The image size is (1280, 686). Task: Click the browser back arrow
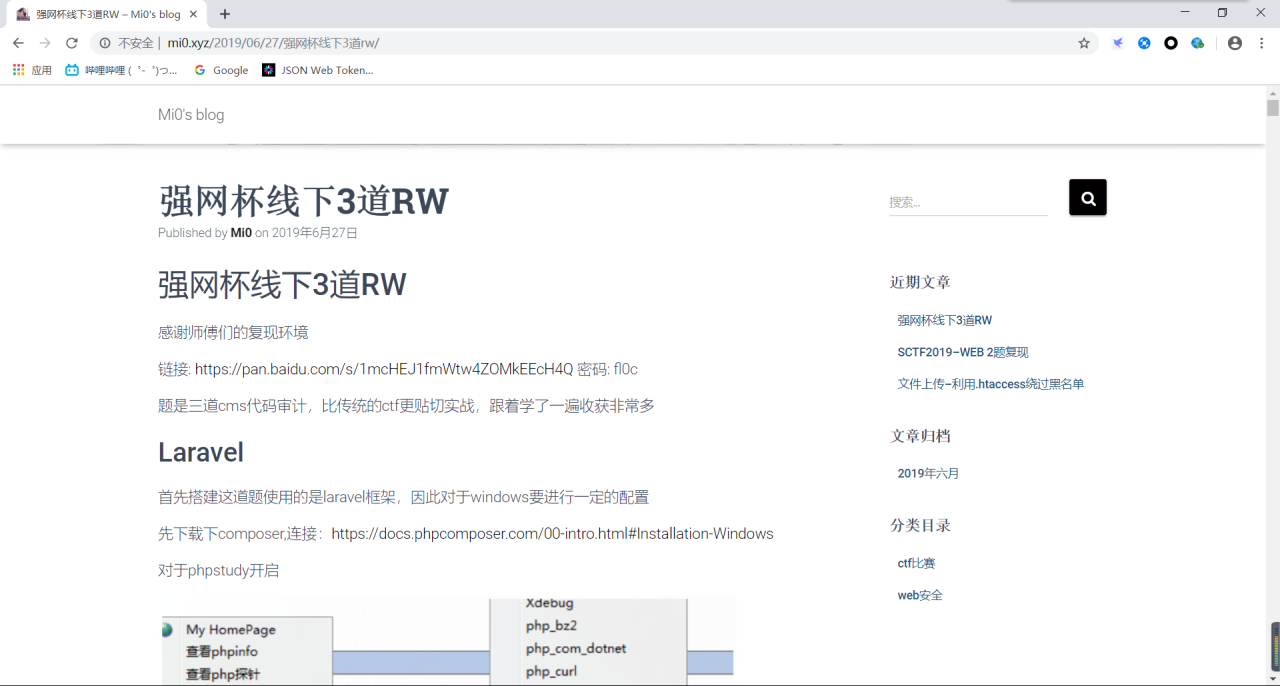18,43
